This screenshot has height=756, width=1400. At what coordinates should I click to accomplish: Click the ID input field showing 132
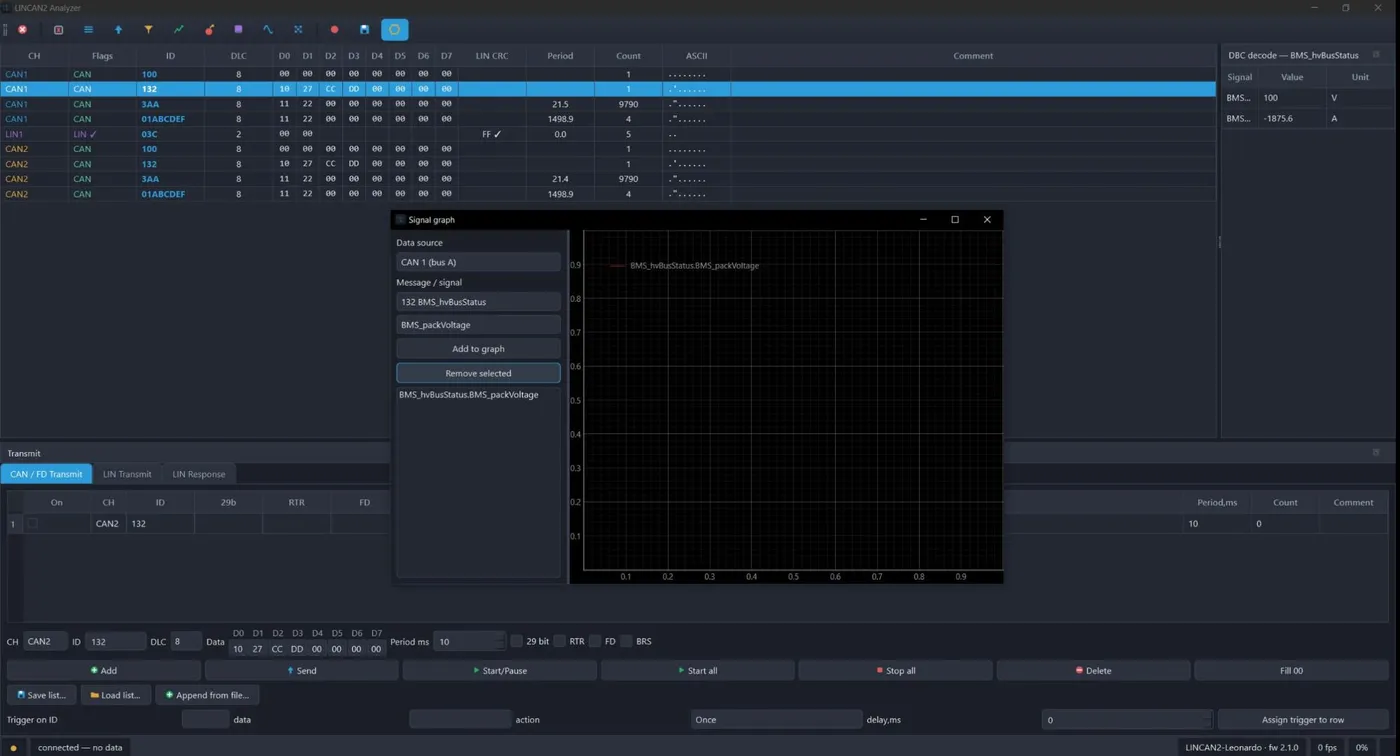click(x=115, y=641)
